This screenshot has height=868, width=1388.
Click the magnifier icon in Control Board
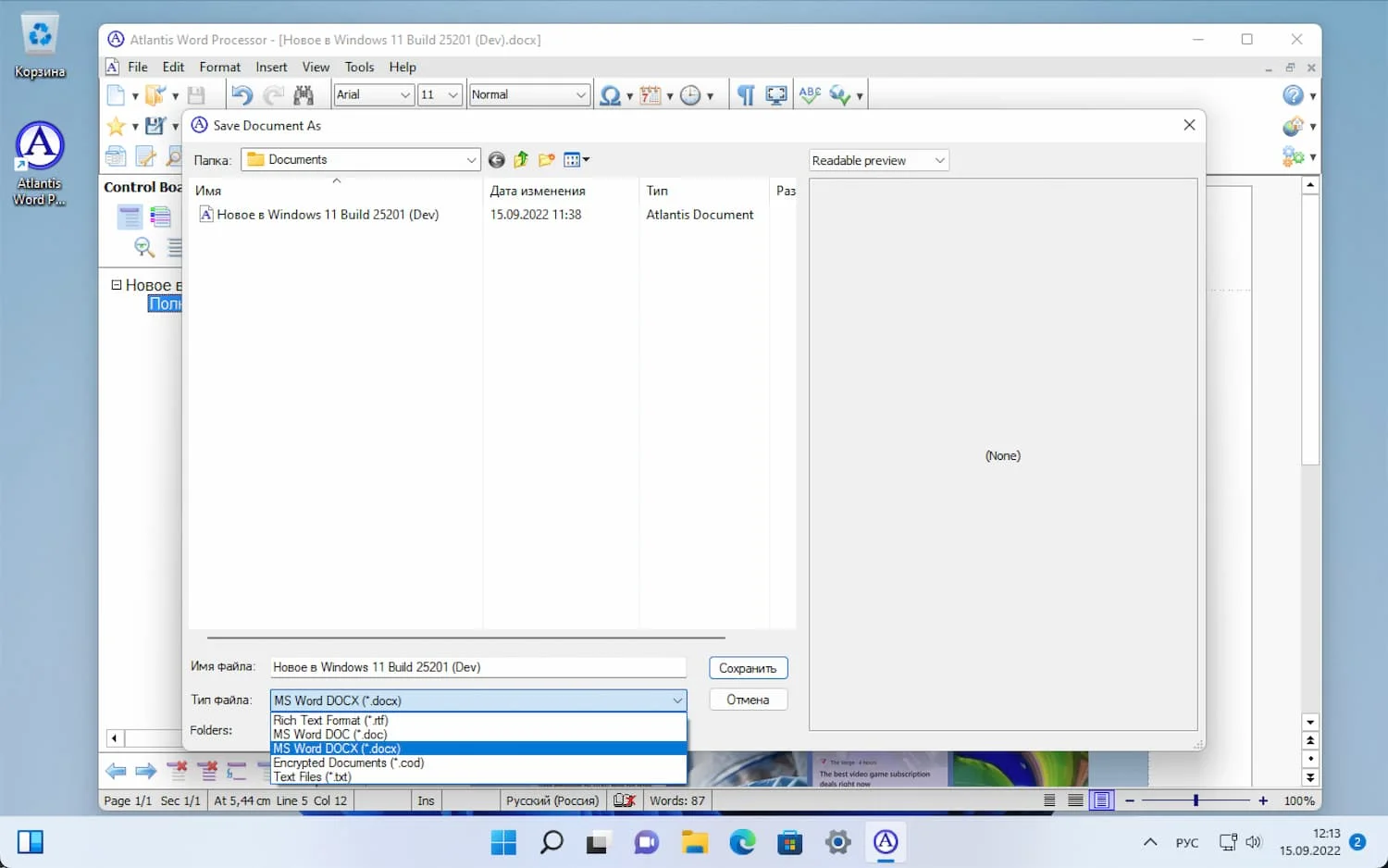[144, 247]
